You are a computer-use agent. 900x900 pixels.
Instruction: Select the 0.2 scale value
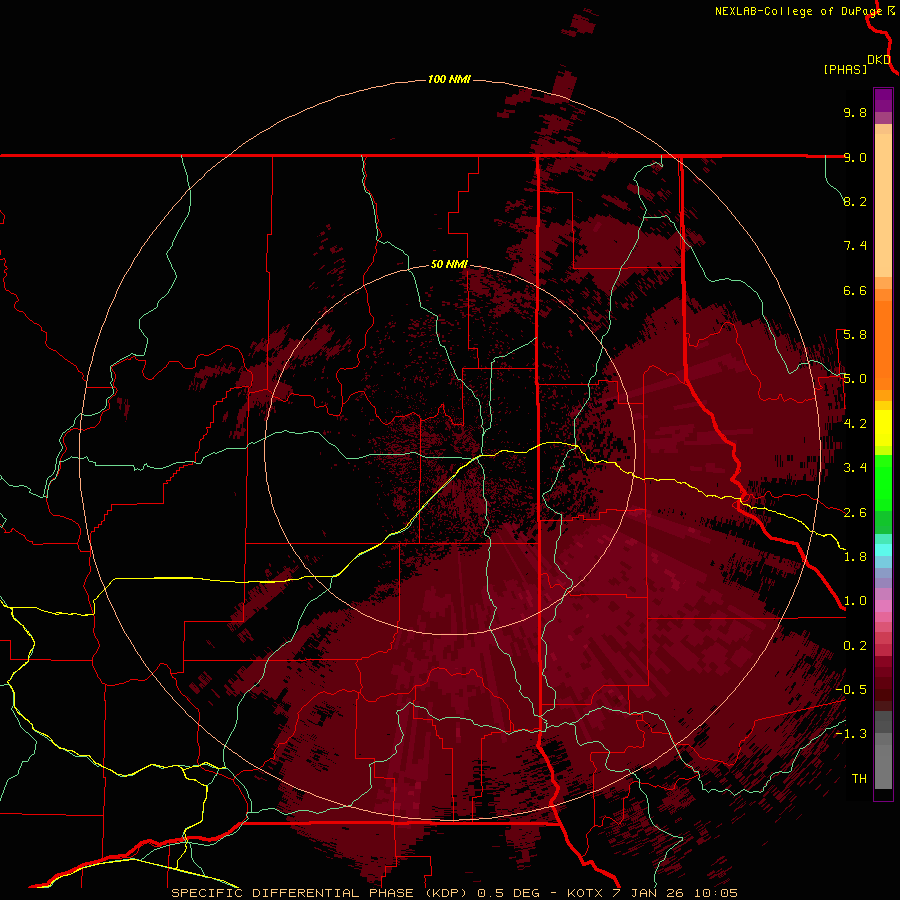click(855, 646)
